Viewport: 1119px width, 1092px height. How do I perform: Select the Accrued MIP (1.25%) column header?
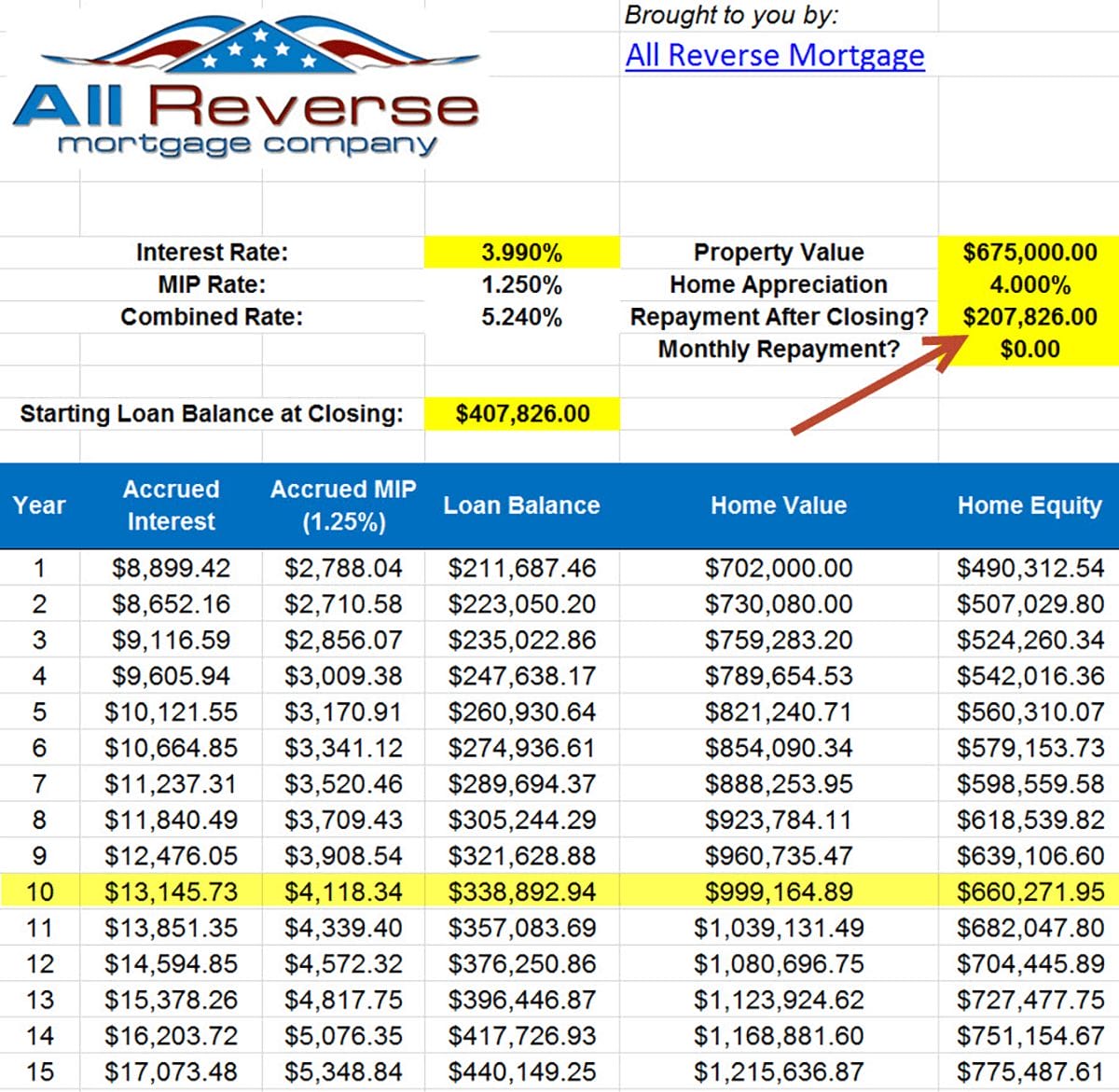pyautogui.click(x=342, y=505)
